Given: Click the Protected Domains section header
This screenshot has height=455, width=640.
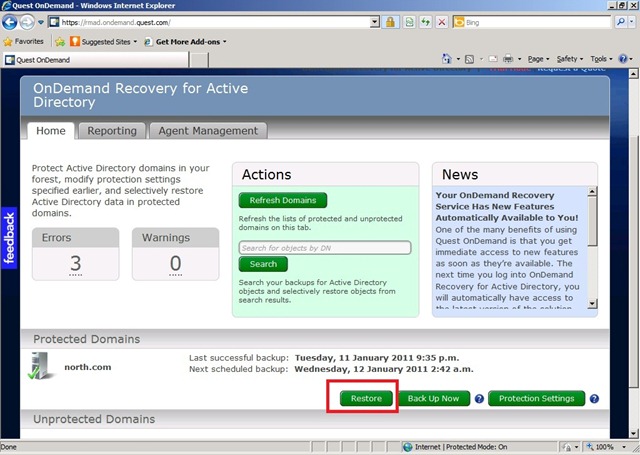Looking at the screenshot, I should click(x=315, y=339).
